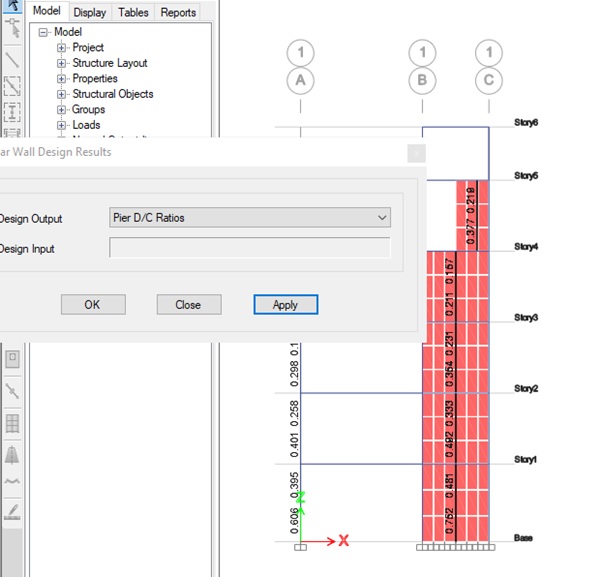Select the draw line object tool
602x577 pixels.
pos(12,60)
